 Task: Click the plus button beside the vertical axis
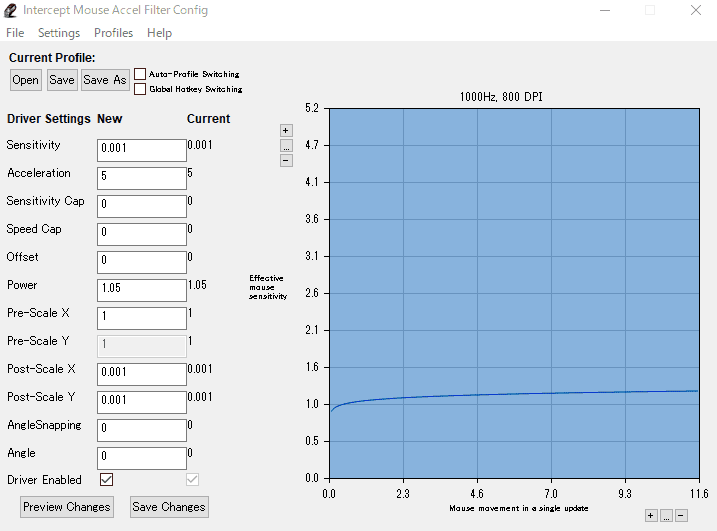(286, 130)
